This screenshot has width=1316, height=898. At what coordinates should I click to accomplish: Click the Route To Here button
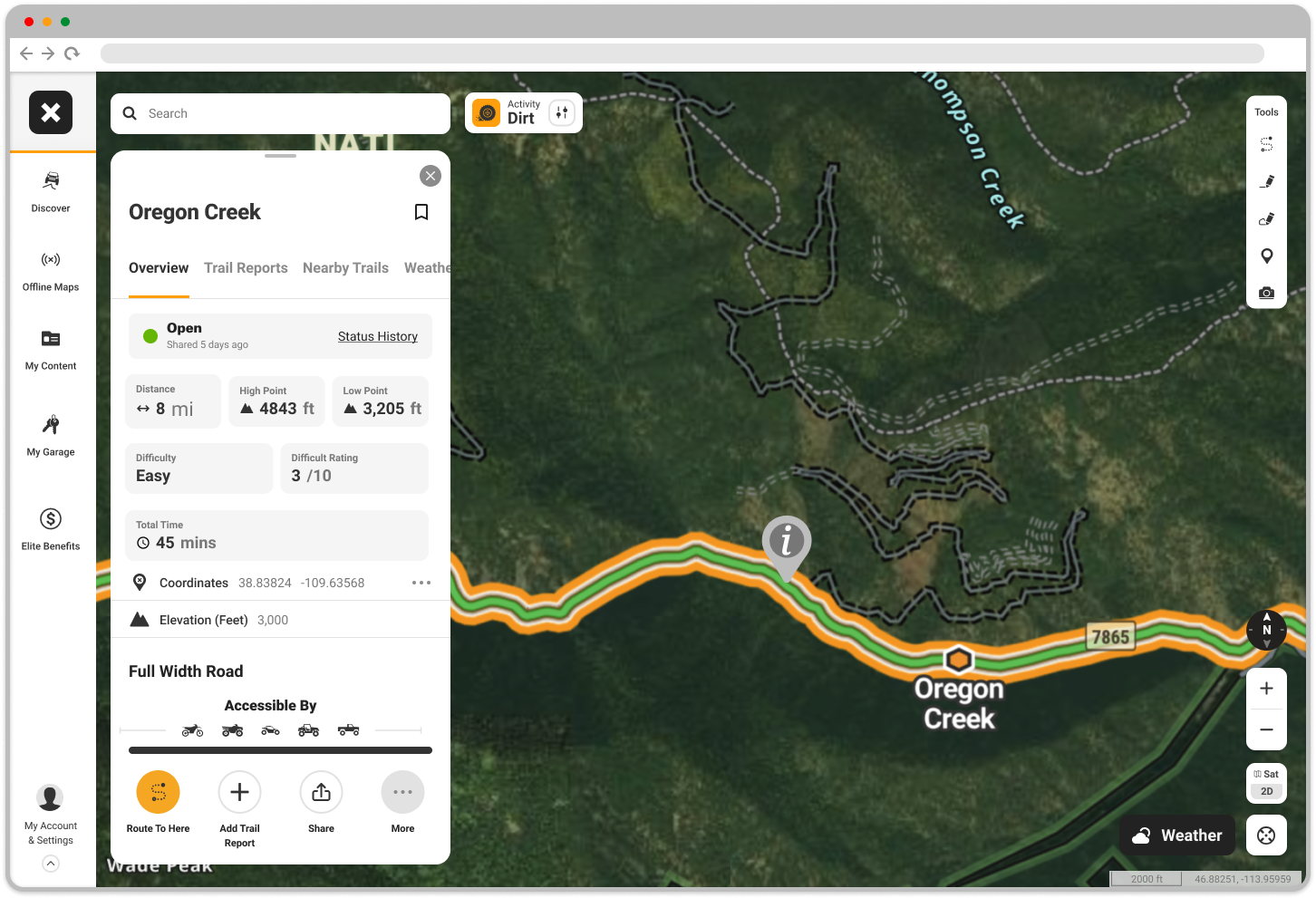159,803
